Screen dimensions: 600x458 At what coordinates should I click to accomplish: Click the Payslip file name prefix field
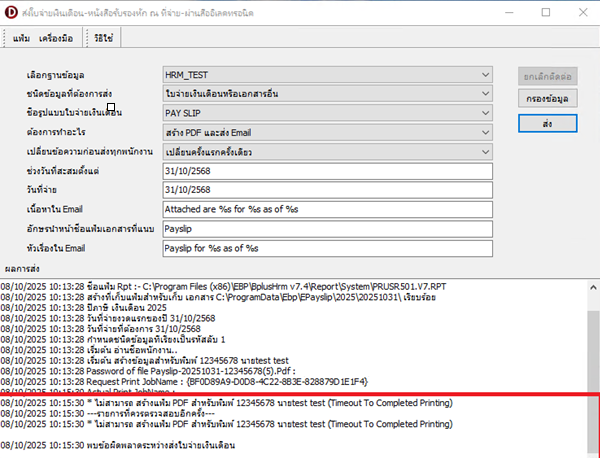click(x=328, y=229)
